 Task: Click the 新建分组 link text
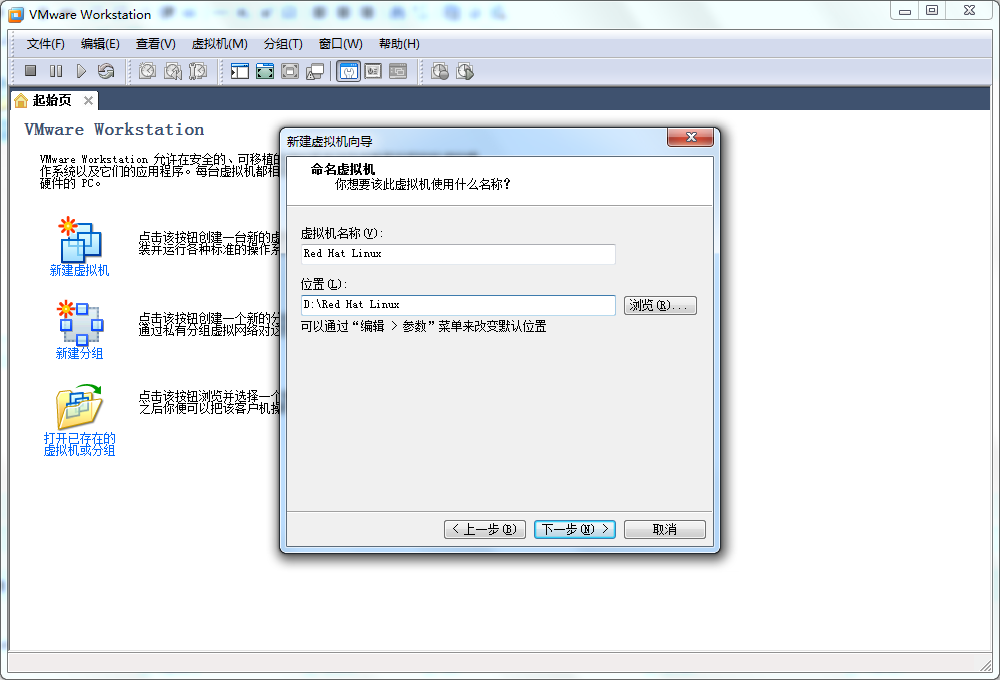(x=80, y=353)
